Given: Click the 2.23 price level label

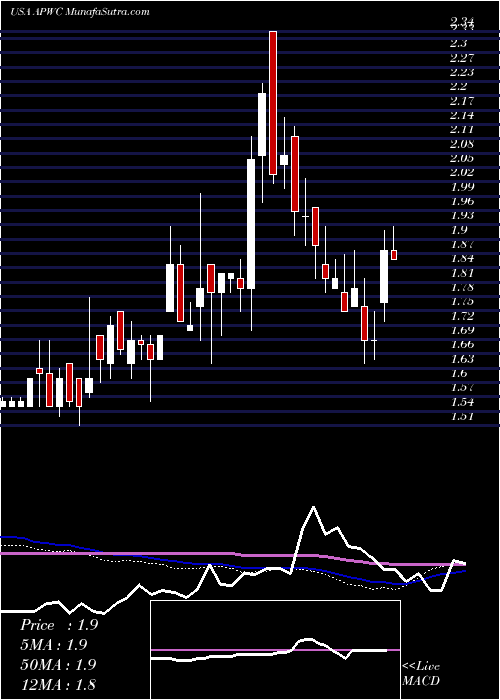Looking at the screenshot, I should 462,72.
